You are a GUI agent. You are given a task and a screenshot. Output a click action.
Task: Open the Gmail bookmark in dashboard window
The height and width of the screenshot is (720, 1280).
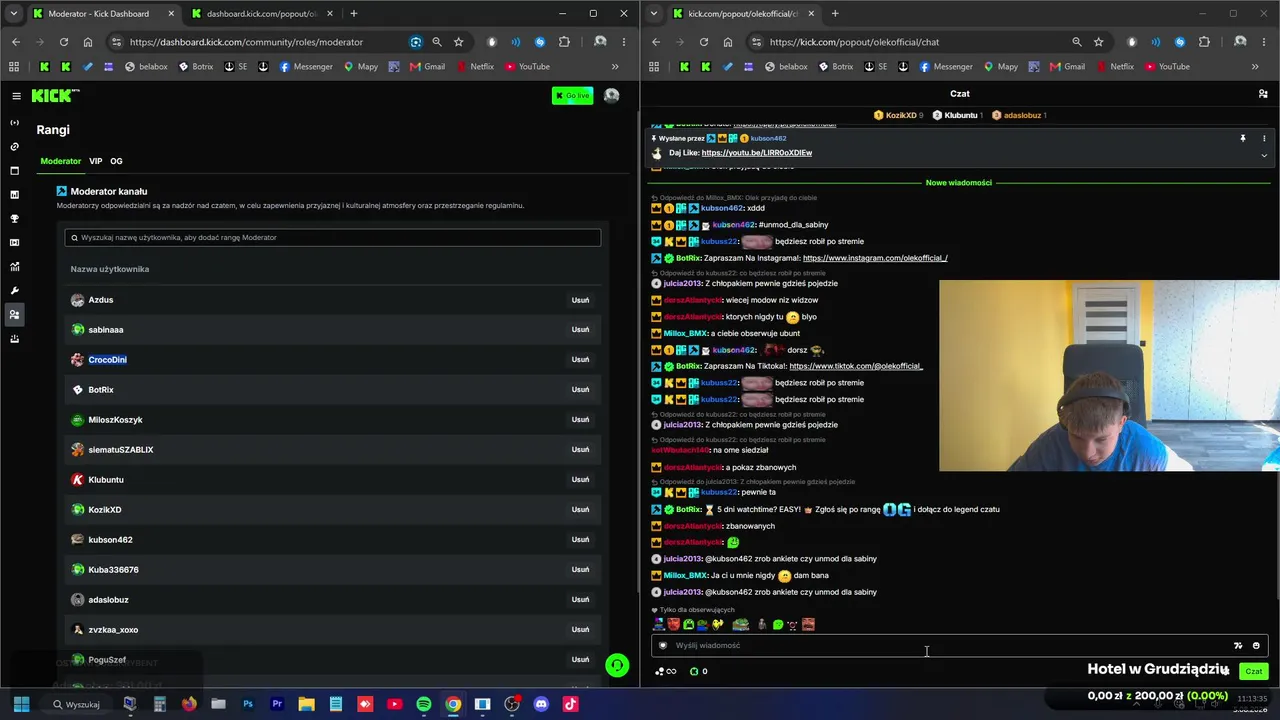(x=427, y=67)
